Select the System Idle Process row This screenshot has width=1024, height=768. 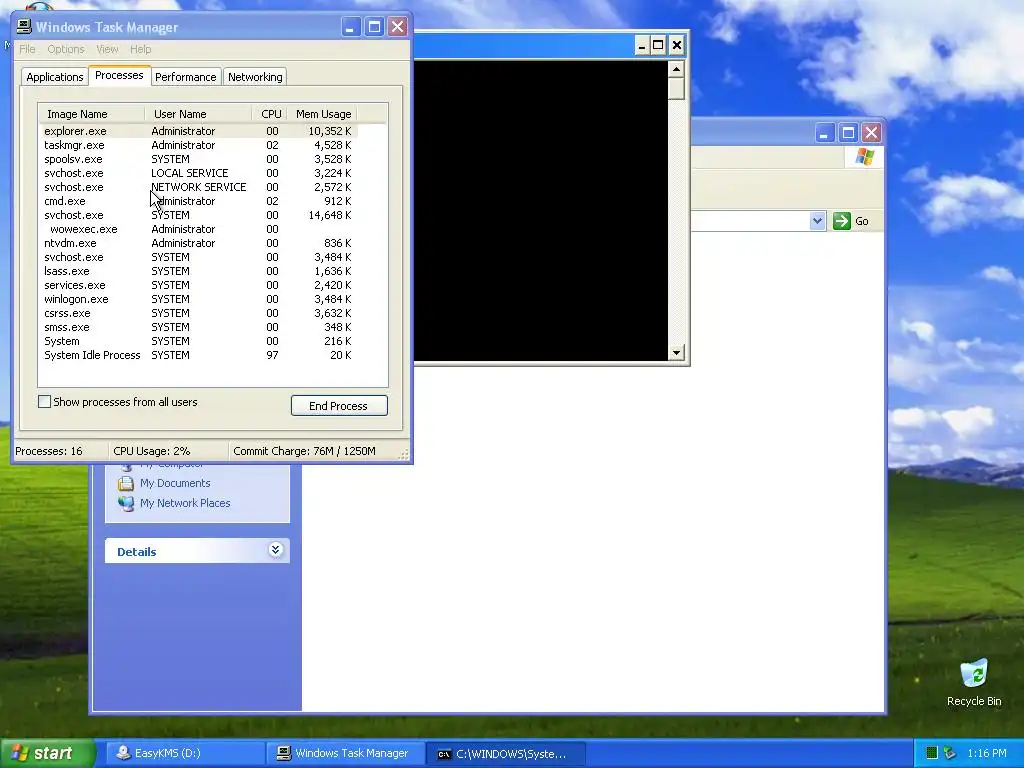click(198, 355)
